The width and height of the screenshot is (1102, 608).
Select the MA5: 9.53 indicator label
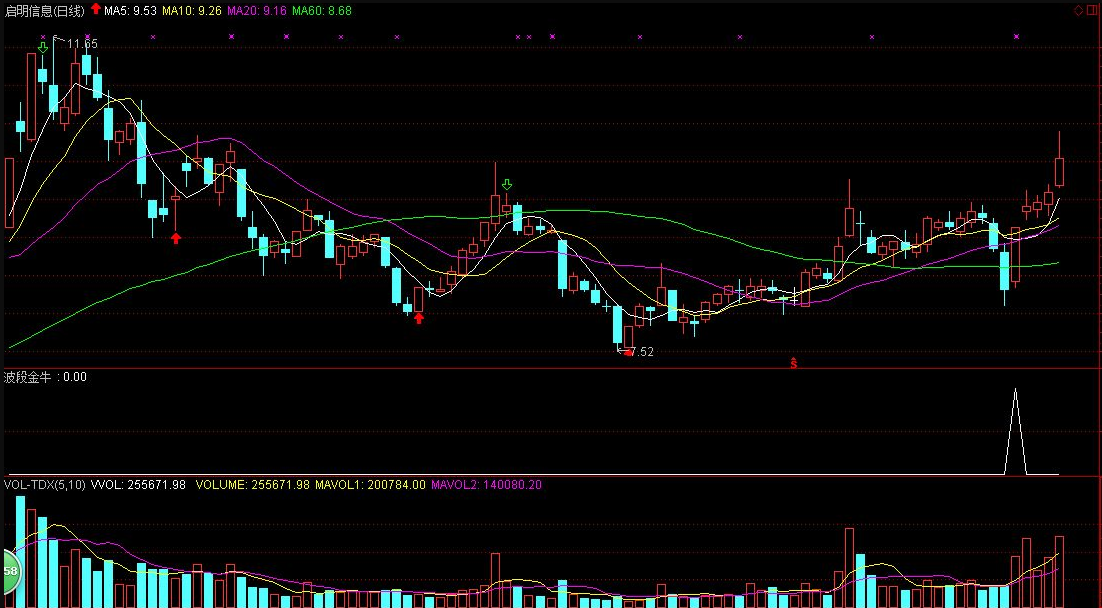pyautogui.click(x=130, y=11)
